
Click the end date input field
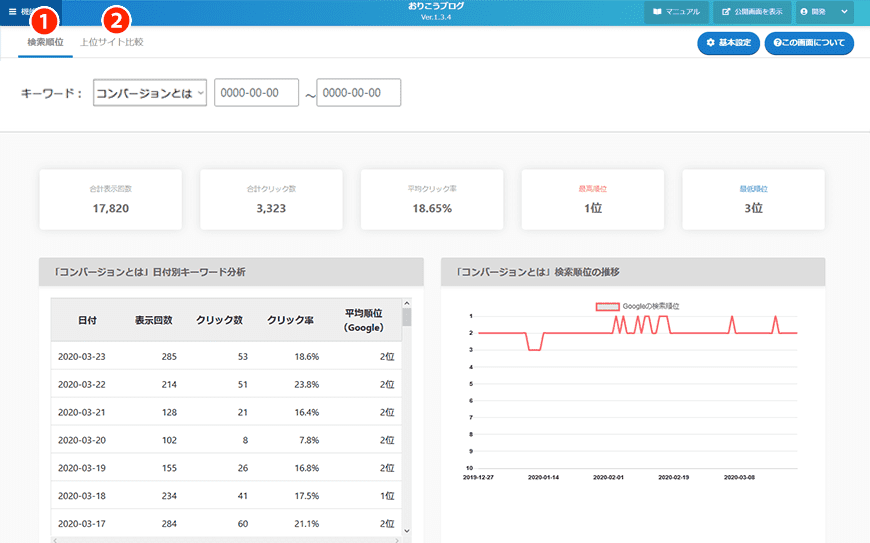[358, 93]
